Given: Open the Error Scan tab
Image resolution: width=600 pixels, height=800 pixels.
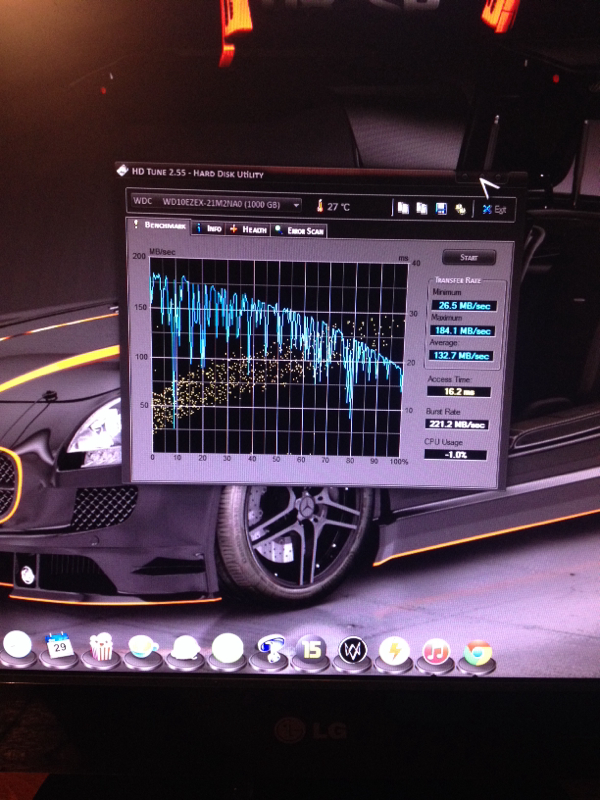Looking at the screenshot, I should click(x=299, y=231).
